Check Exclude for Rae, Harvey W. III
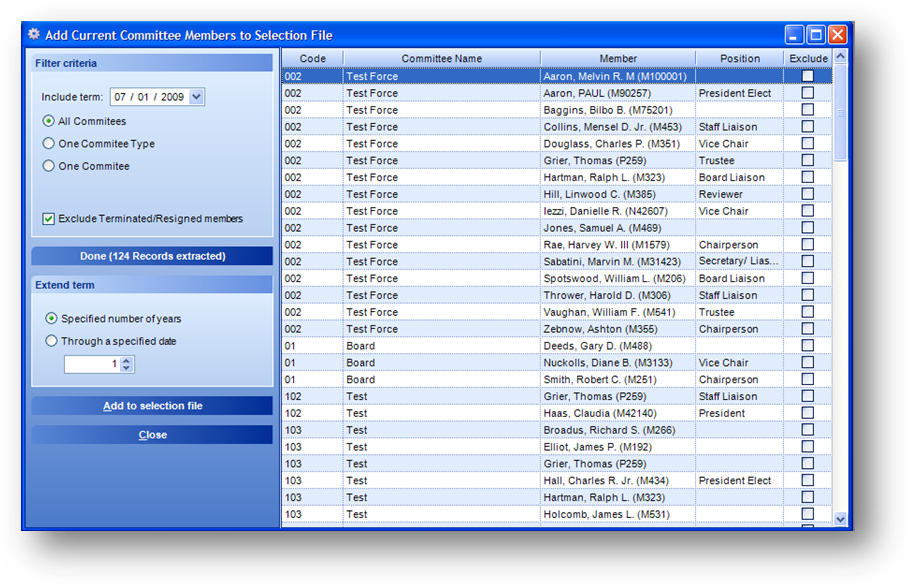This screenshot has width=910, height=586. click(807, 244)
